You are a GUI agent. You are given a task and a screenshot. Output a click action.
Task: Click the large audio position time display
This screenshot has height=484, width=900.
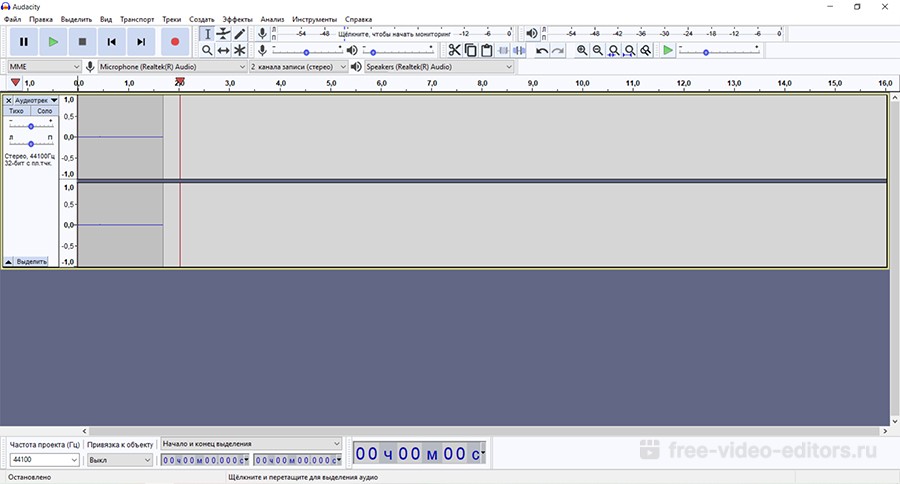coord(420,454)
